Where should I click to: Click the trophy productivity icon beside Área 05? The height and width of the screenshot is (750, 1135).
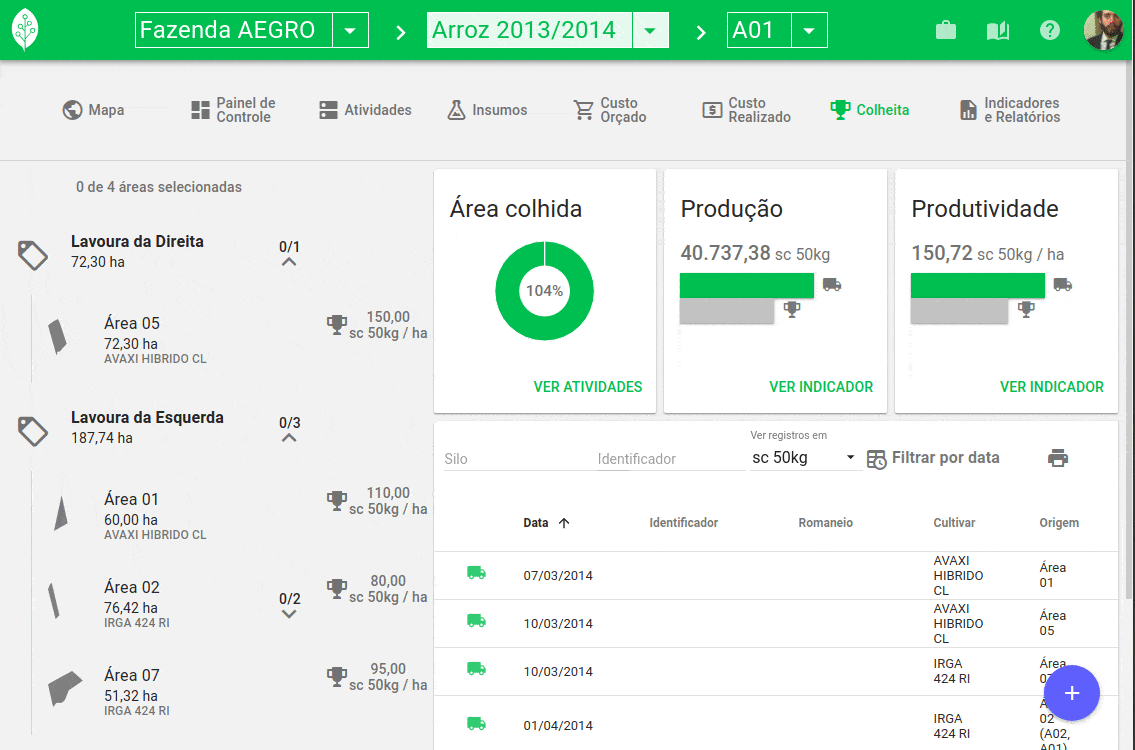[334, 324]
